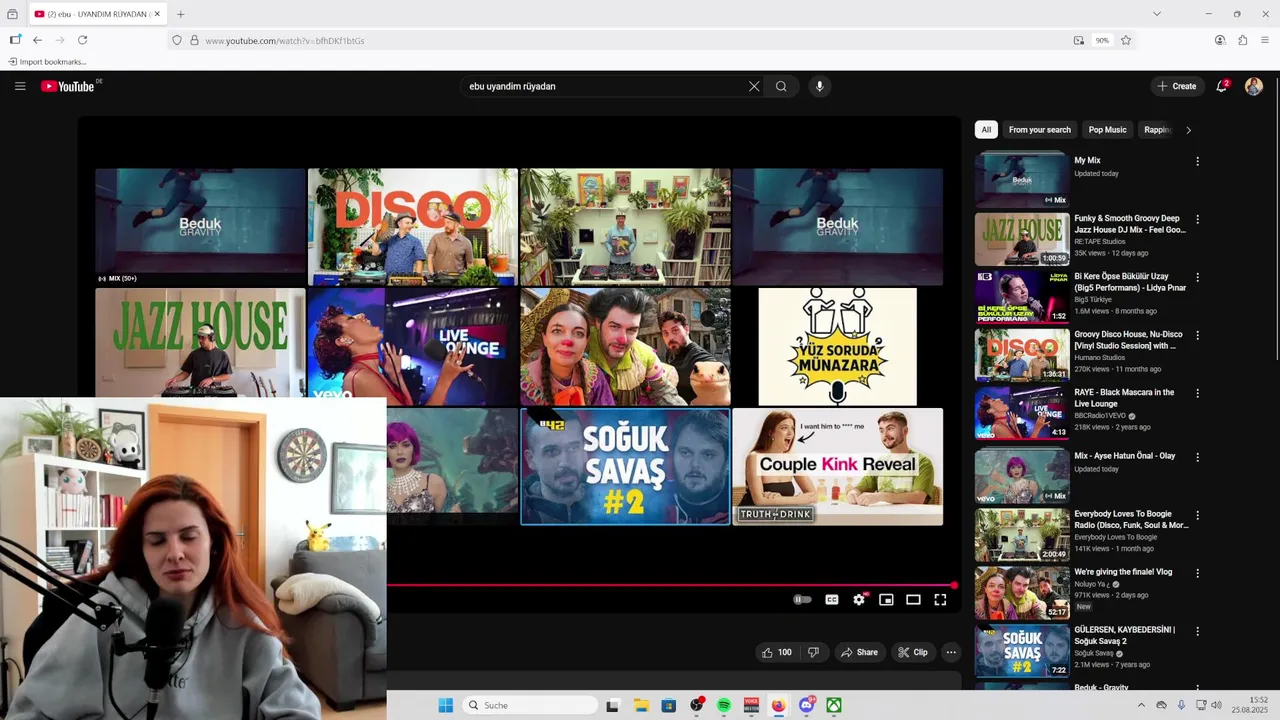The width and height of the screenshot is (1280, 720).
Task: Open a new browser tab
Action: click(x=180, y=14)
